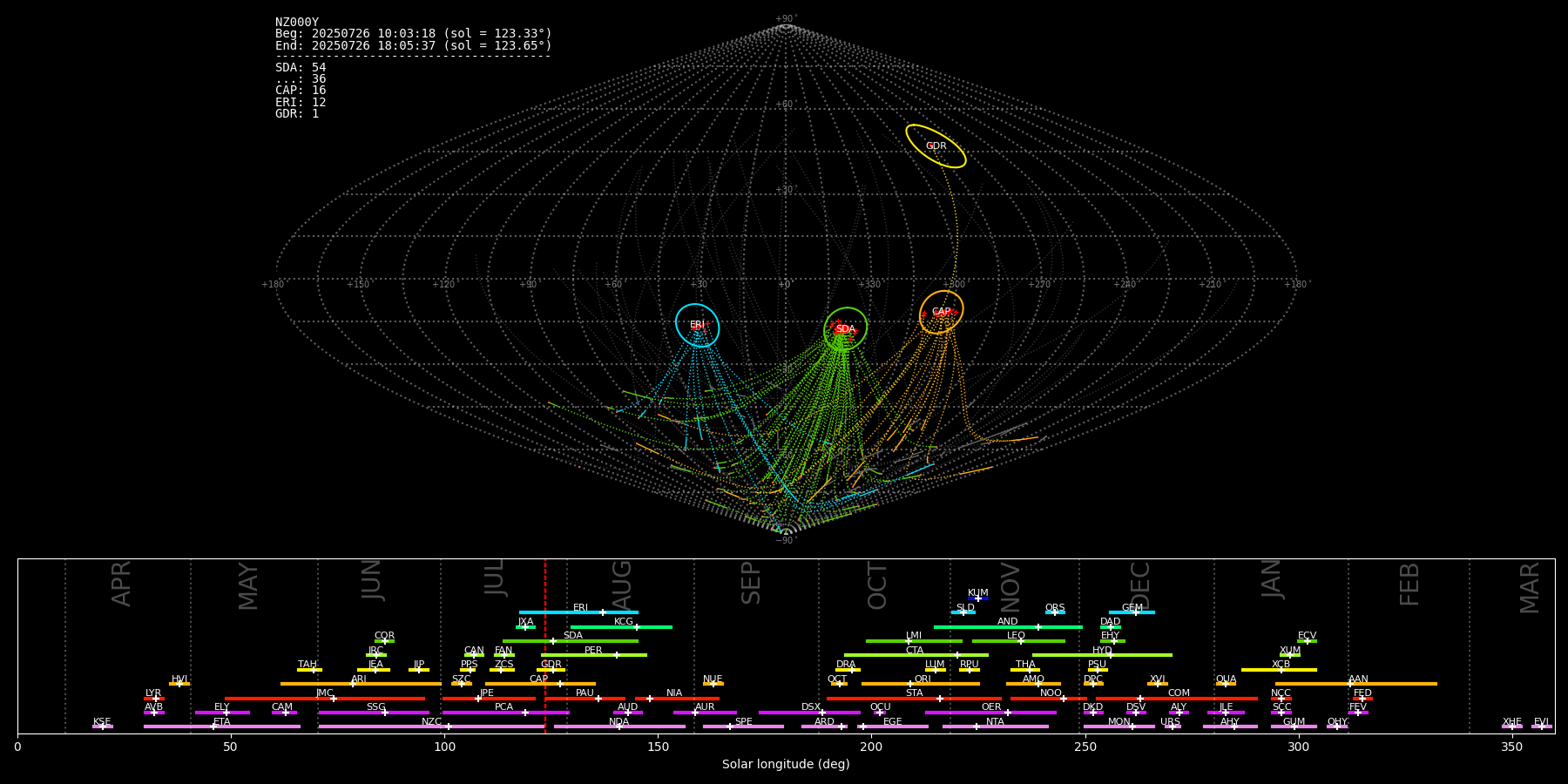Click the '...: 36' sporadic count line

[301, 79]
